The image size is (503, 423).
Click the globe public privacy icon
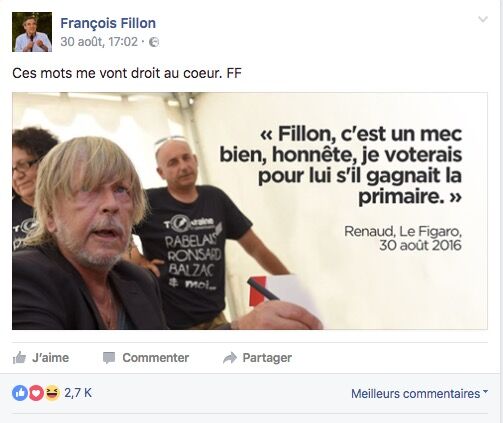click(154, 42)
